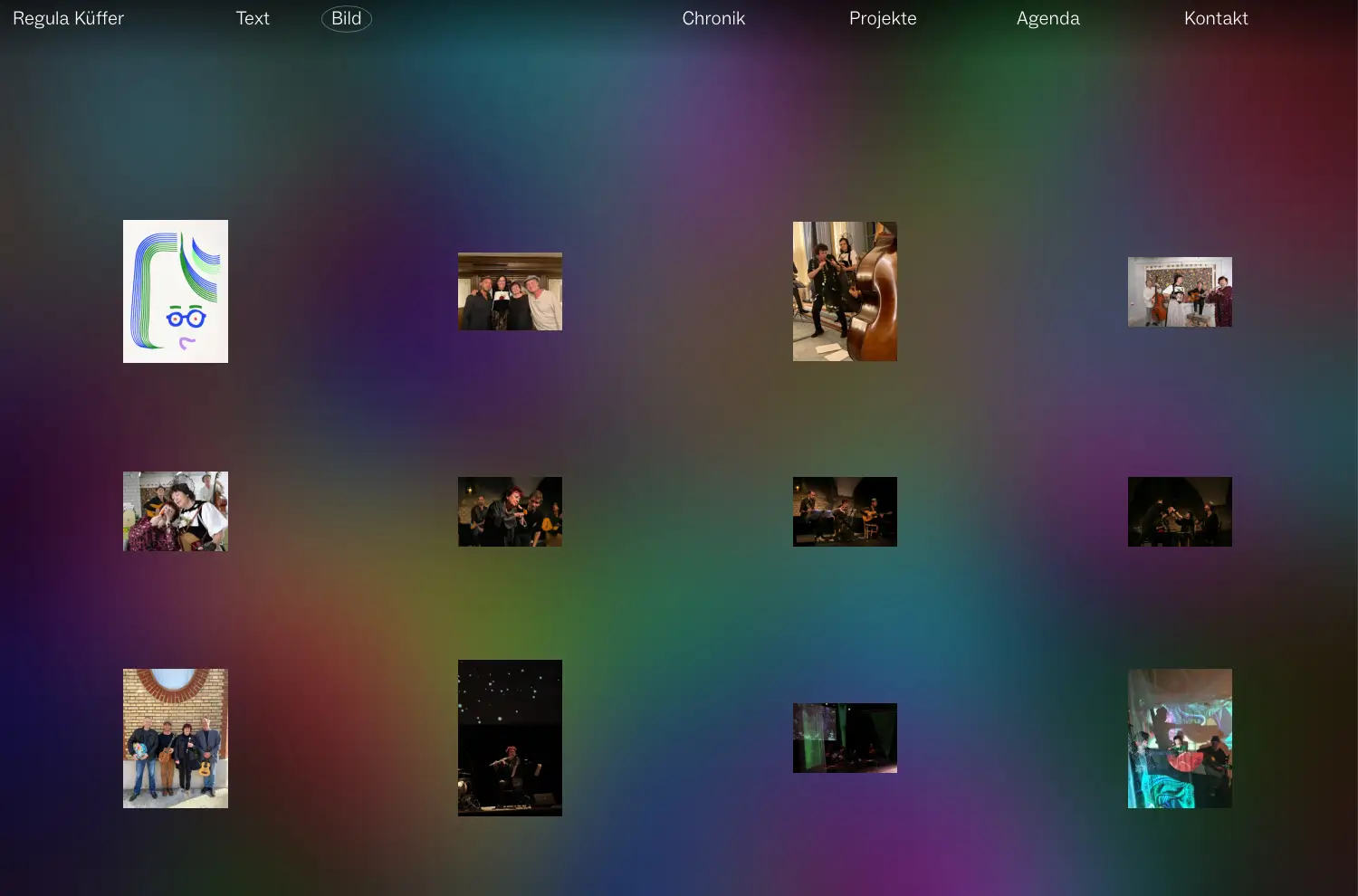View the photo of two women in traditional costume
Screen dimensions: 1358x896
[176, 511]
